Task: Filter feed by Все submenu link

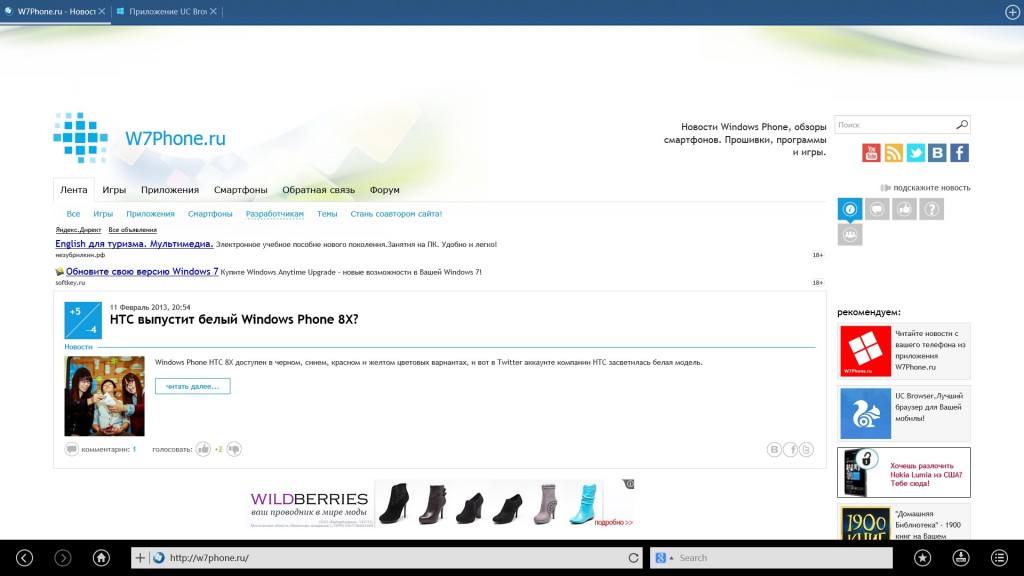Action: (x=73, y=214)
